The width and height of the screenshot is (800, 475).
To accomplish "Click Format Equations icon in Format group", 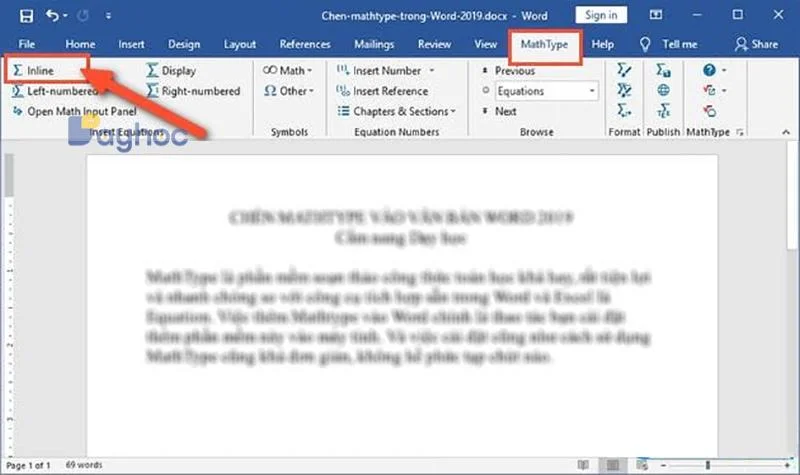I will [x=624, y=70].
